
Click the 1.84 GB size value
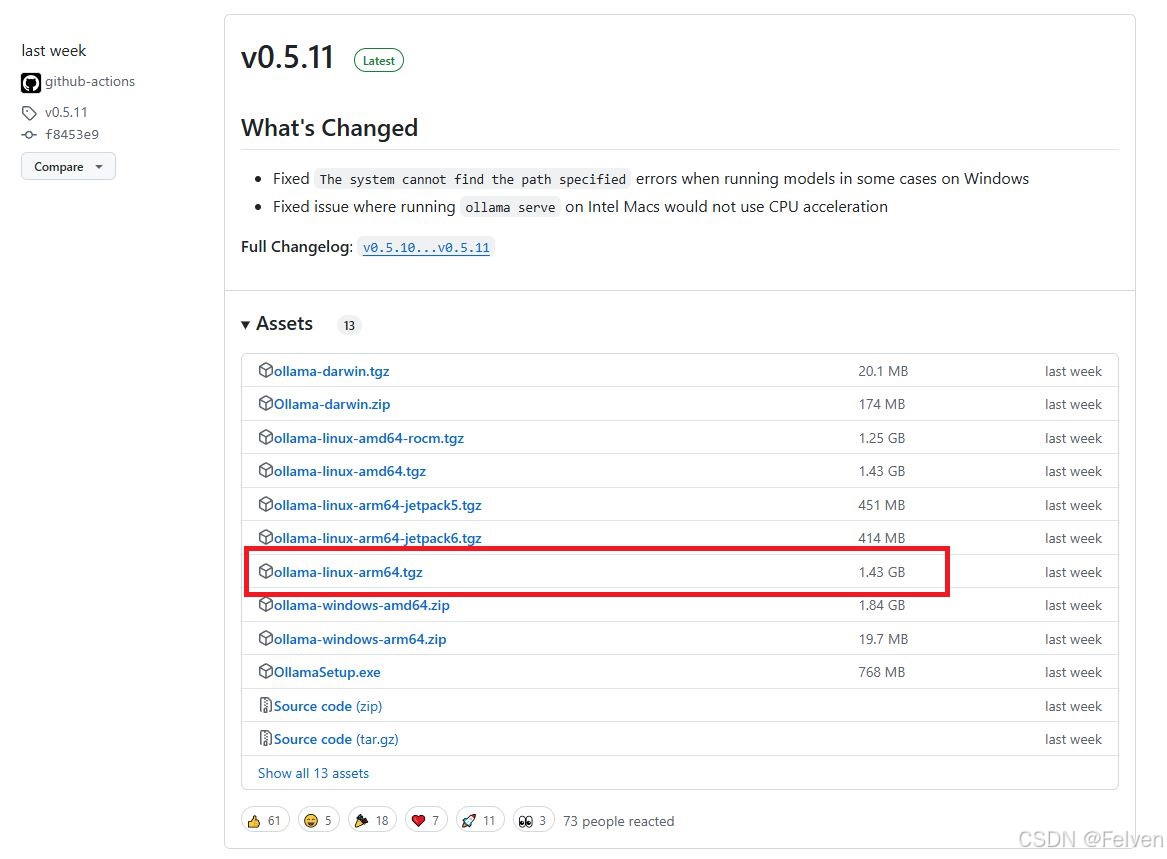click(881, 605)
